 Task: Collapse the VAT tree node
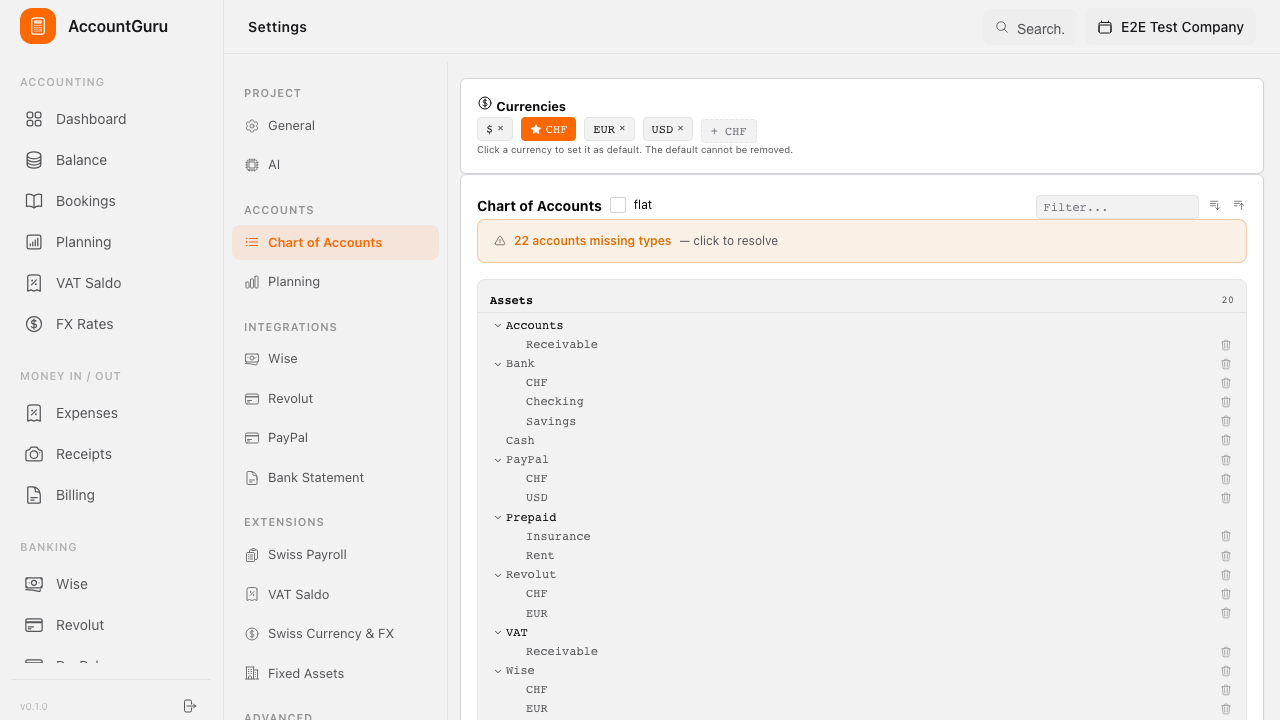(x=498, y=633)
